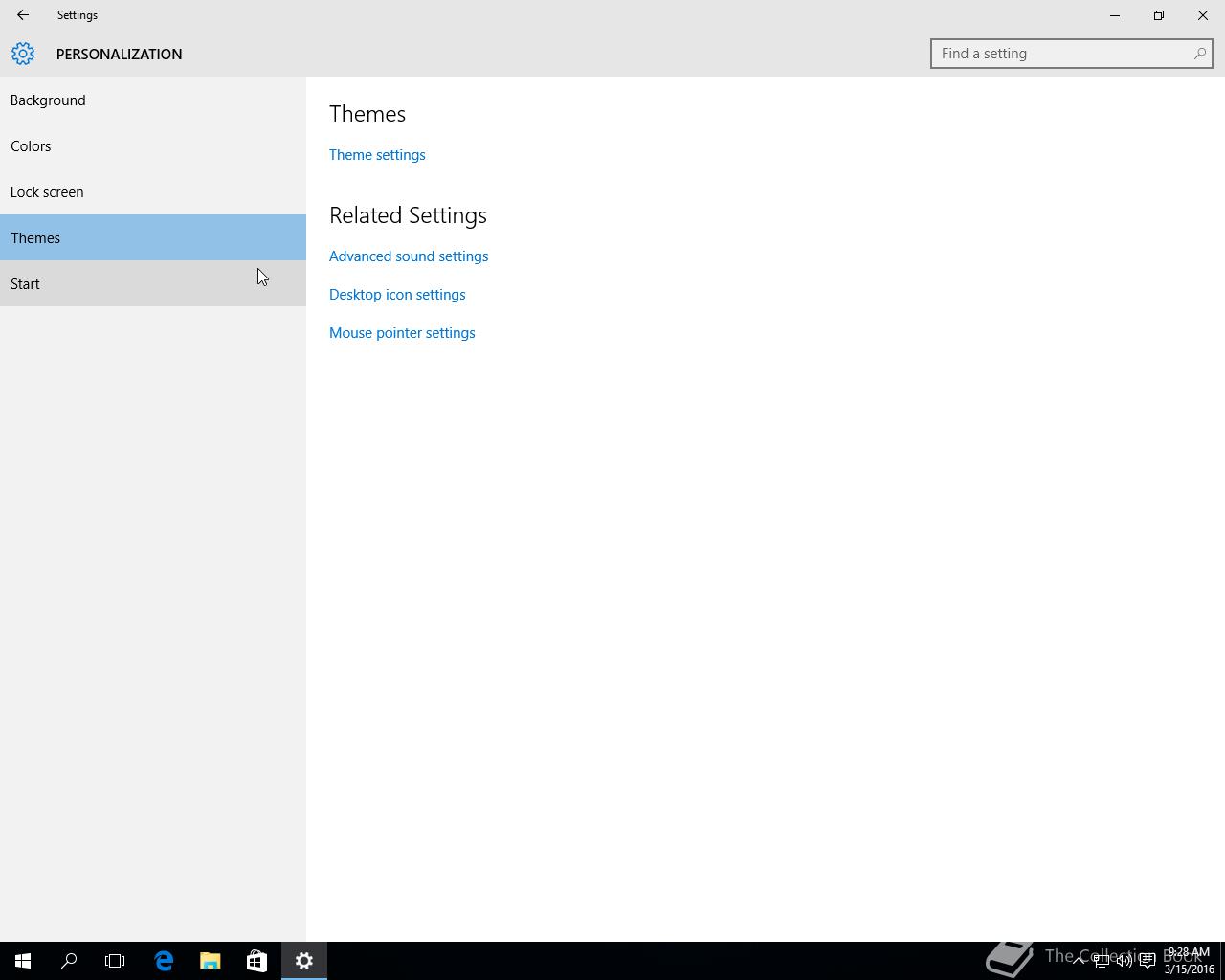Open the Action Center notification icon

click(1147, 961)
